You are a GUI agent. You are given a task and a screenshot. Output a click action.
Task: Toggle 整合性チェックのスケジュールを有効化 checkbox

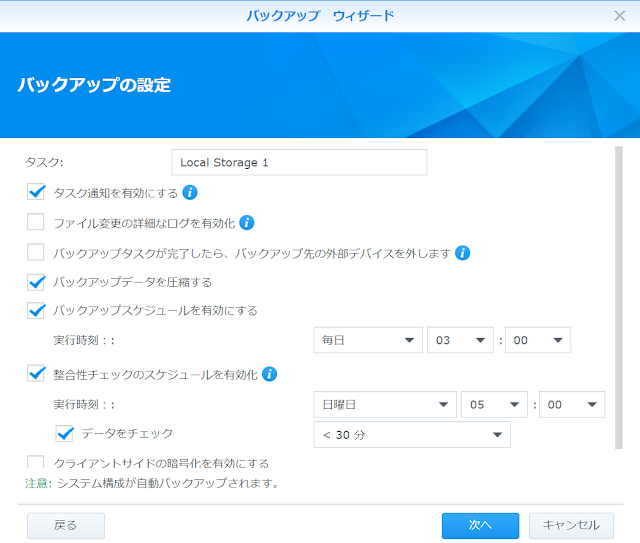pyautogui.click(x=36, y=374)
